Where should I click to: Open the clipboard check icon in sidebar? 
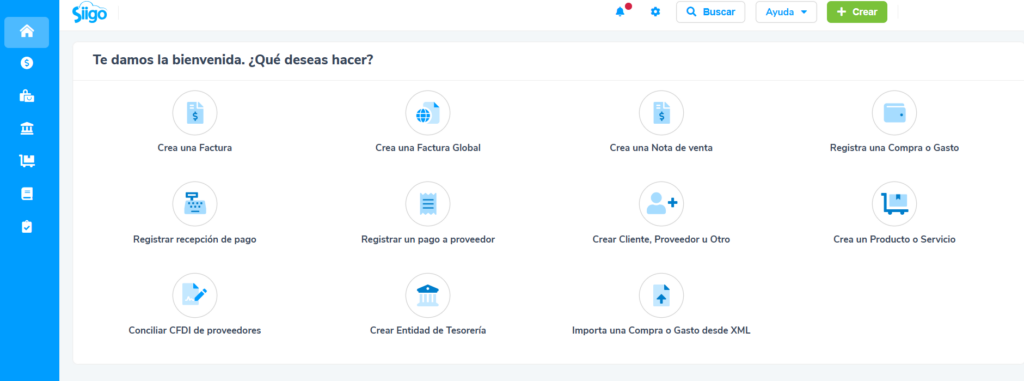coord(27,227)
